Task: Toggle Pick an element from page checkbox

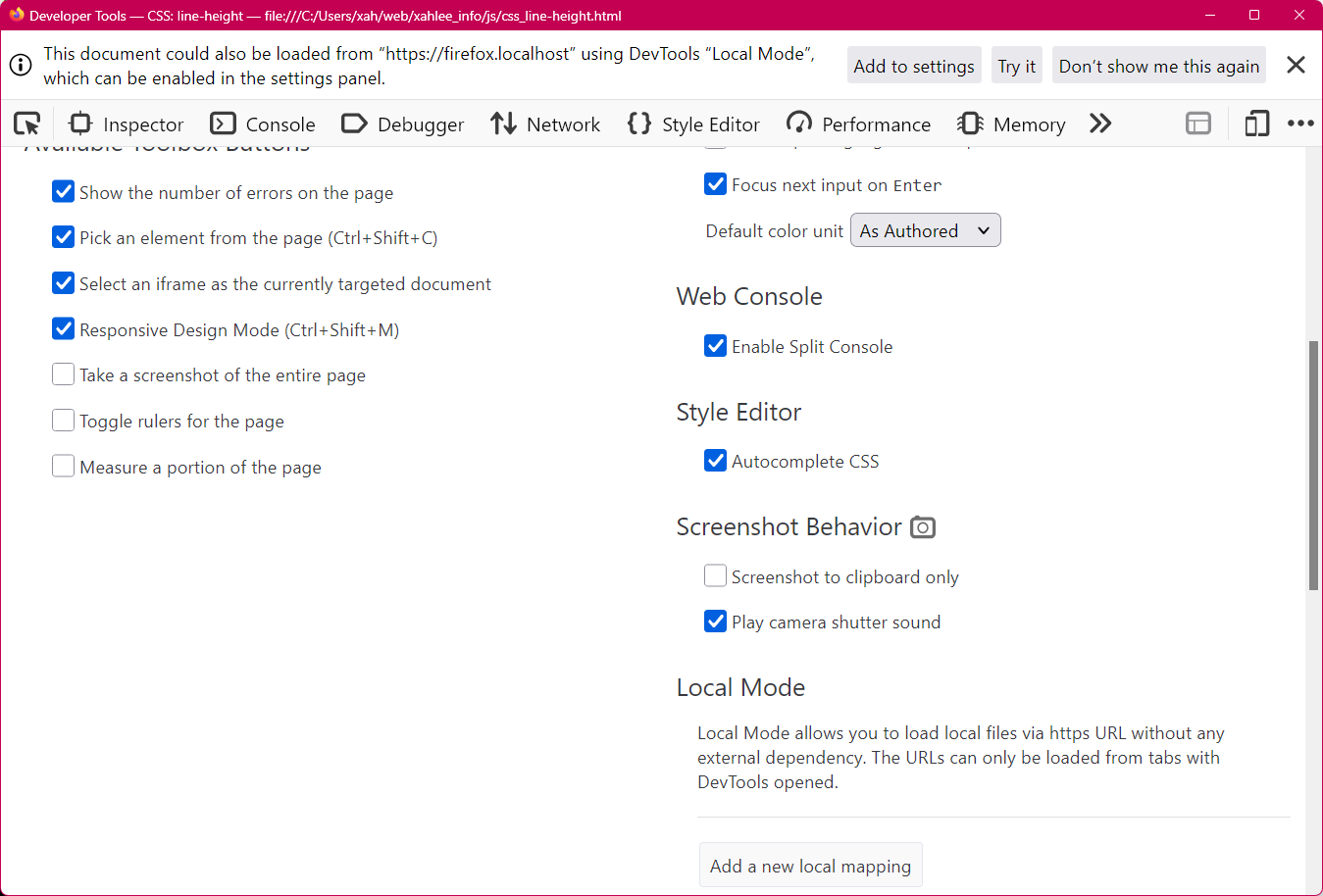Action: pyautogui.click(x=64, y=237)
